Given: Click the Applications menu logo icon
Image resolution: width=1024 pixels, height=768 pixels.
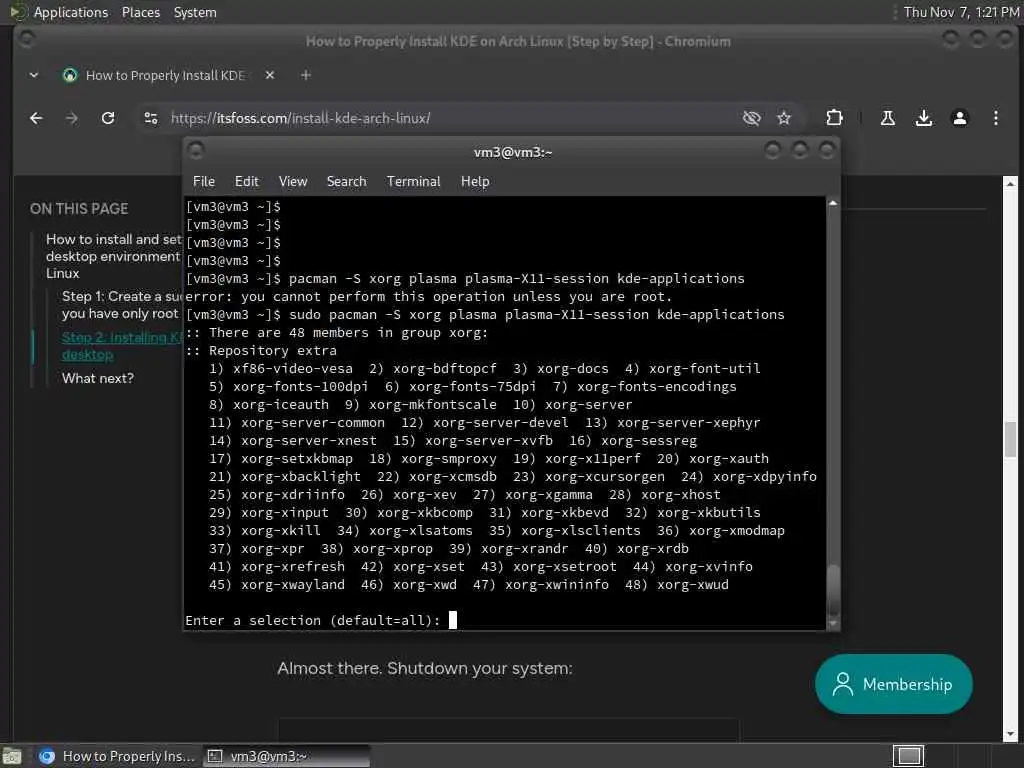Looking at the screenshot, I should click(x=18, y=12).
